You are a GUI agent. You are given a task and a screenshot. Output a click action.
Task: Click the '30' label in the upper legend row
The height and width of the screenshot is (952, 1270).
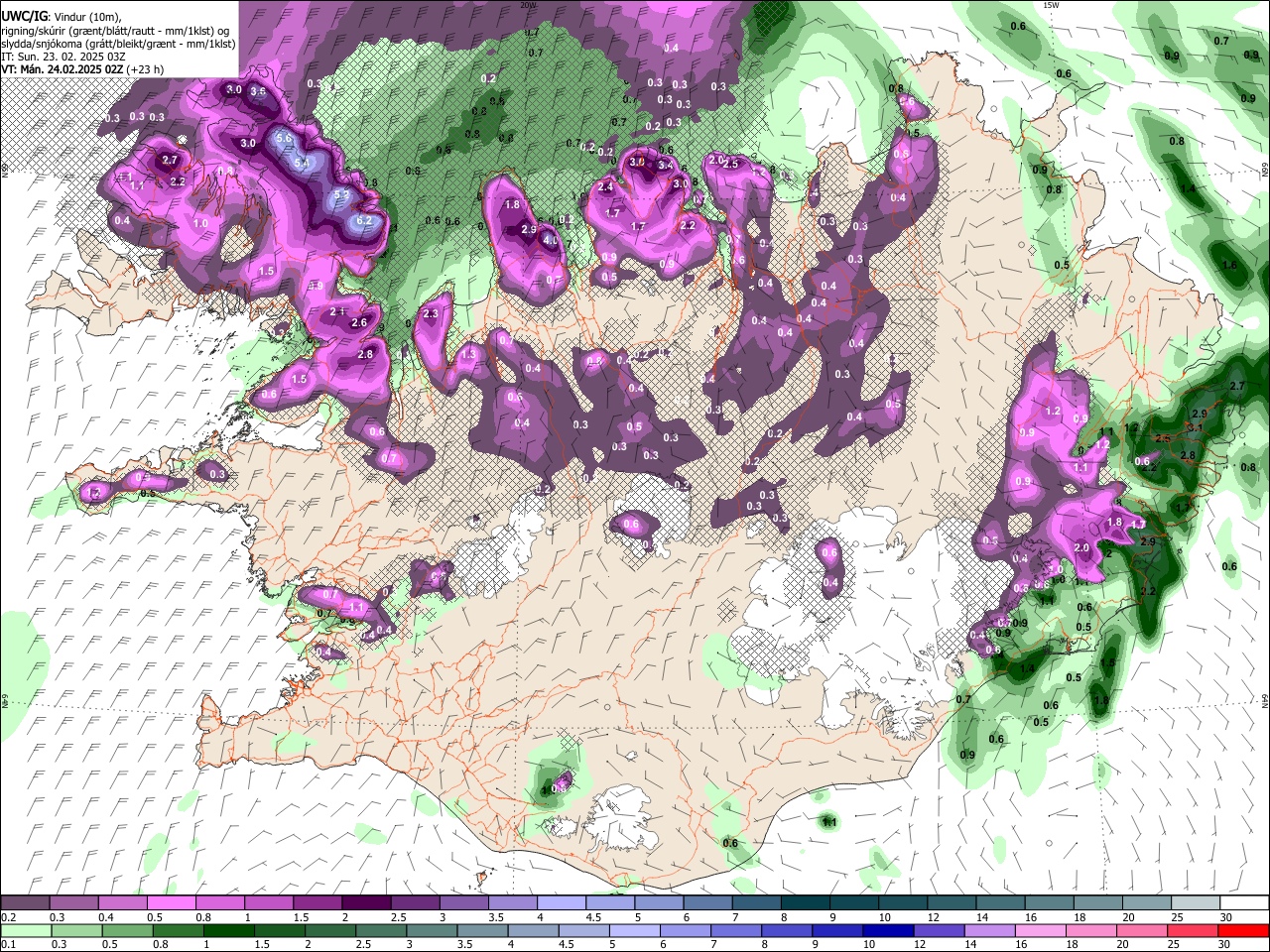1226,917
